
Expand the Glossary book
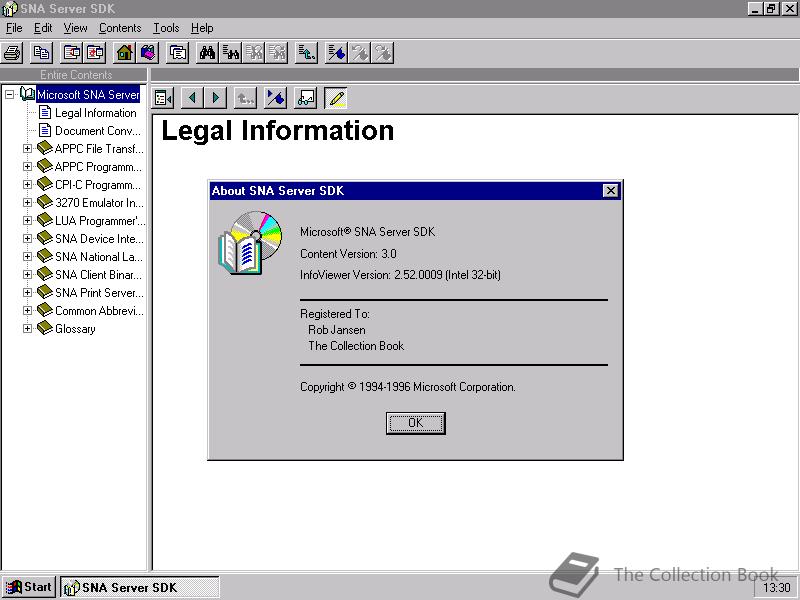(x=28, y=328)
